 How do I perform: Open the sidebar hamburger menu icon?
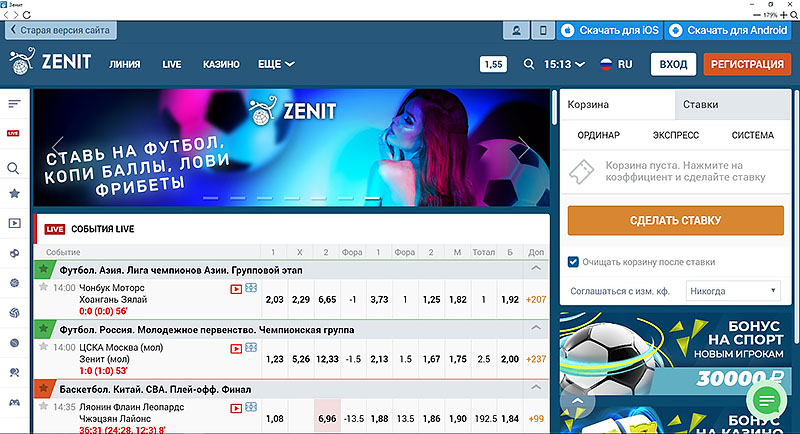point(14,104)
